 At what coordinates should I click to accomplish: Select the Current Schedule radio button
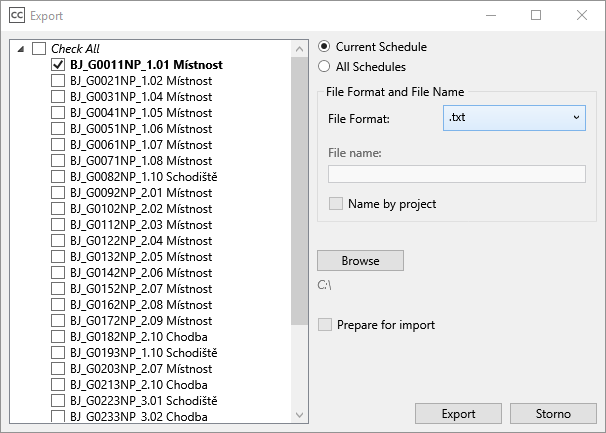(324, 47)
